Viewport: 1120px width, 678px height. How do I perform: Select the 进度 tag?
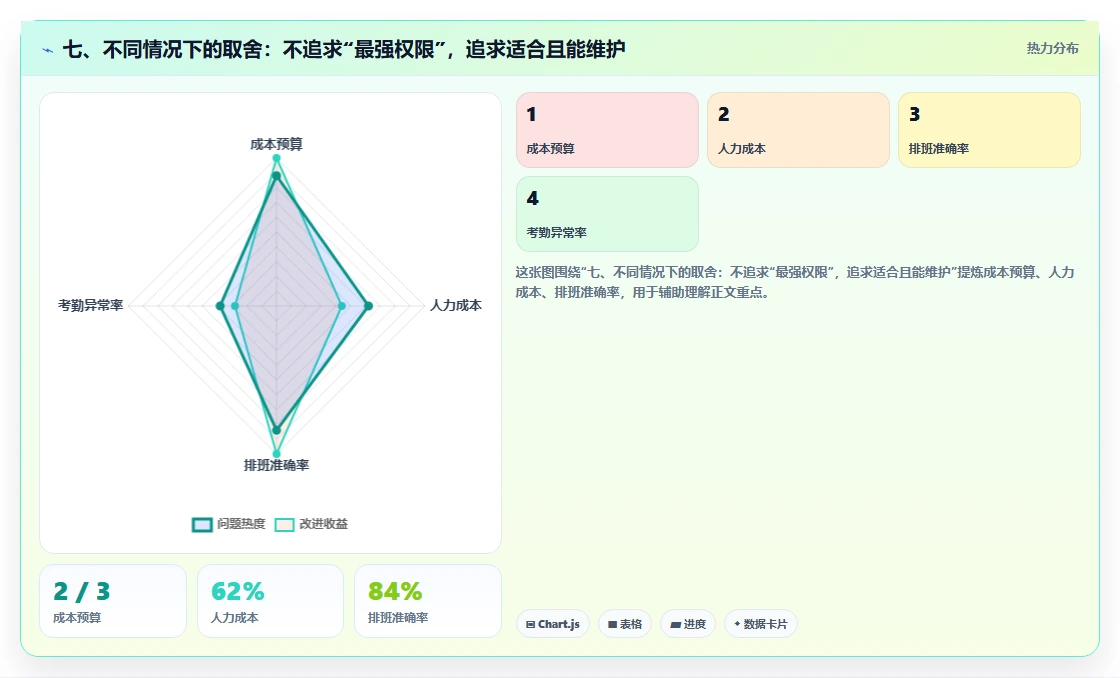click(x=688, y=624)
